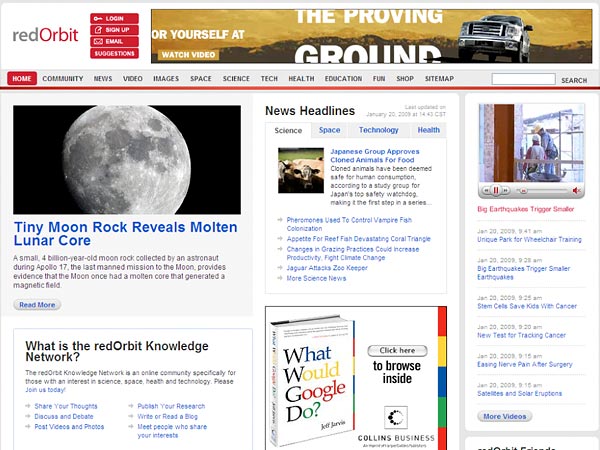
Task: Open the full moon feature image
Action: point(127,160)
